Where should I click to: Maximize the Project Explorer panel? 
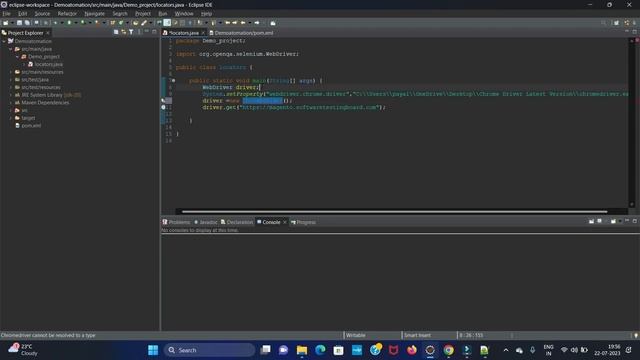(154, 31)
